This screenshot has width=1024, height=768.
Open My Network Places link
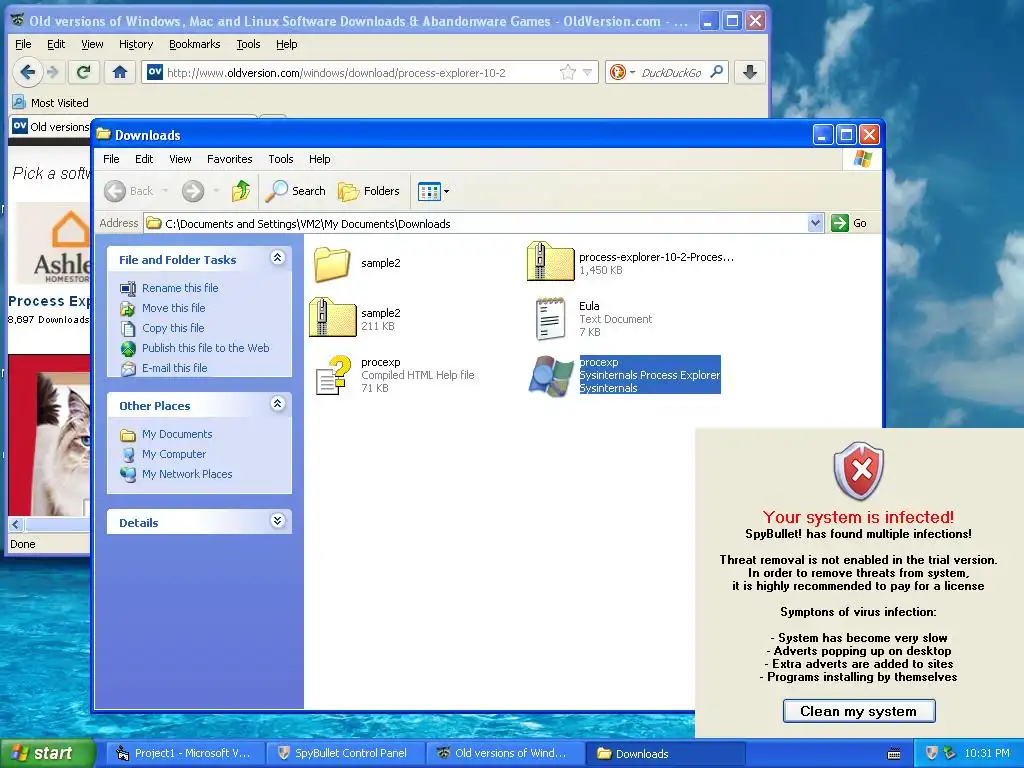click(187, 474)
